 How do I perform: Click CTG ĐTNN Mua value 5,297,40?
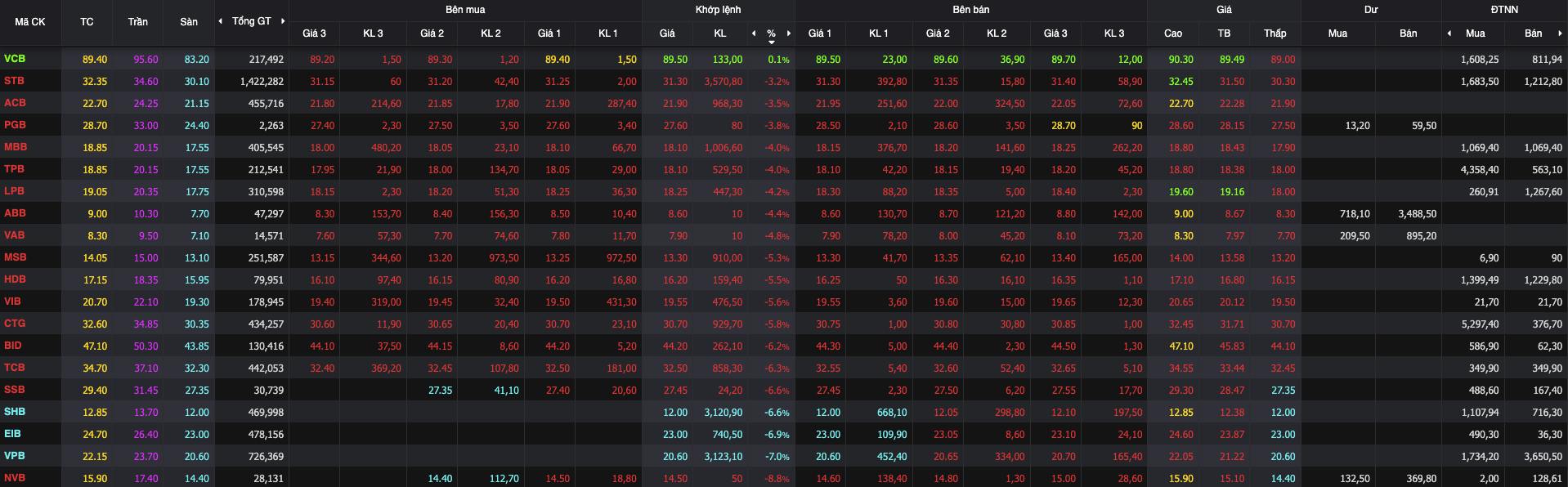[1480, 324]
